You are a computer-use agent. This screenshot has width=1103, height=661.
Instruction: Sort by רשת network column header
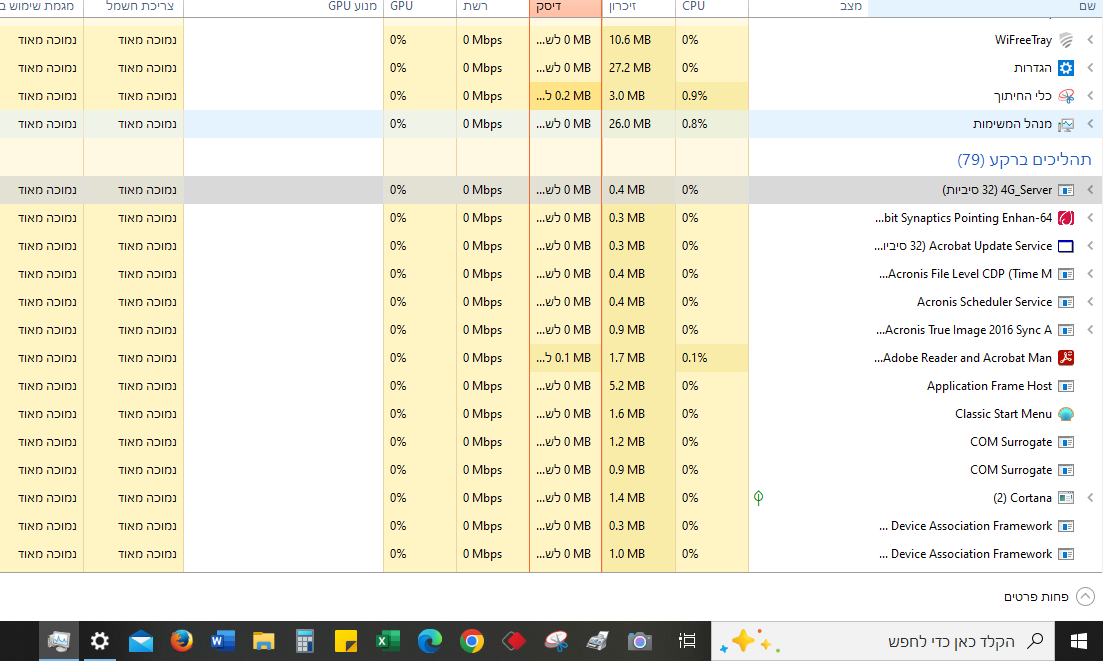(x=492, y=8)
